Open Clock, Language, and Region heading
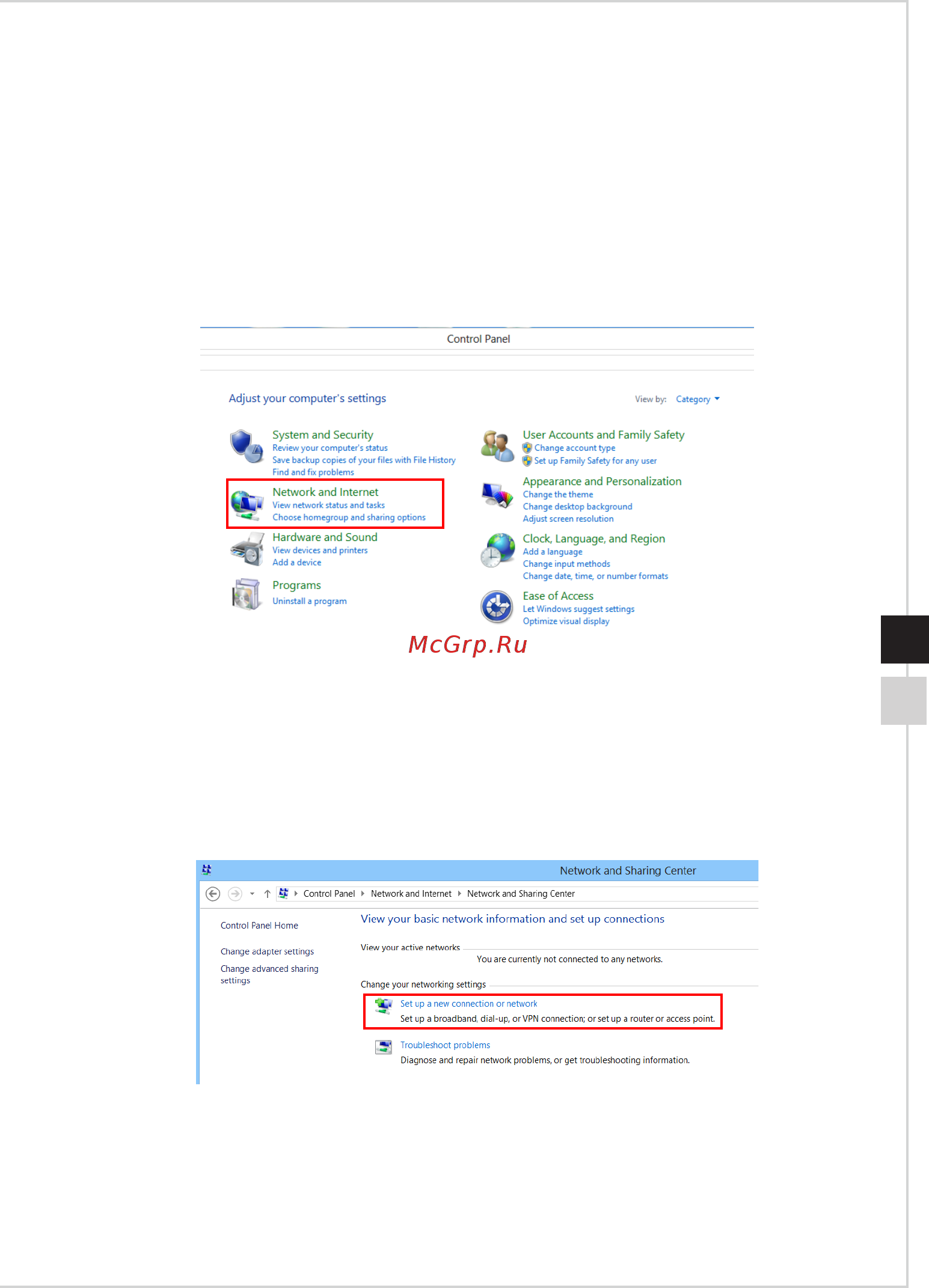The height and width of the screenshot is (1288, 929). pyautogui.click(x=594, y=539)
